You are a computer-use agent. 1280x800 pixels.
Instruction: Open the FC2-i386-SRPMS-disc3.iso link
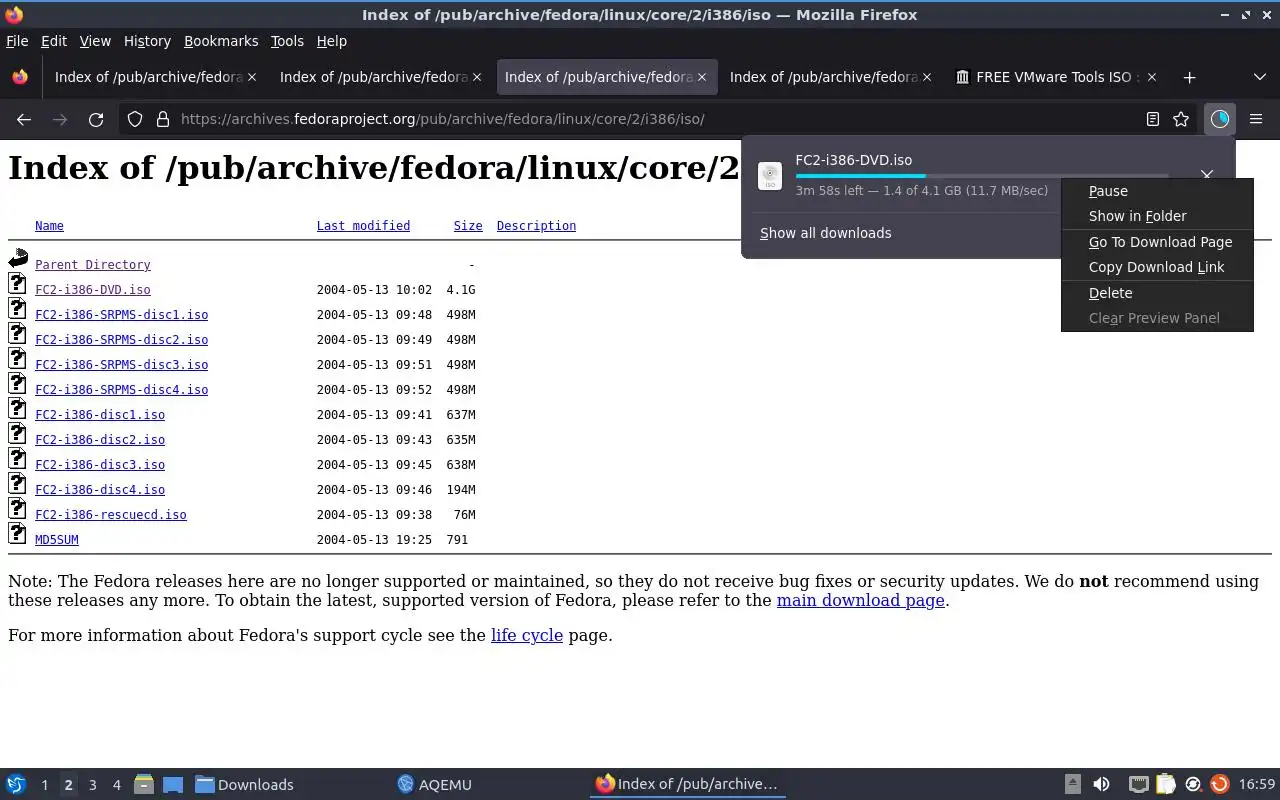pyautogui.click(x=122, y=365)
